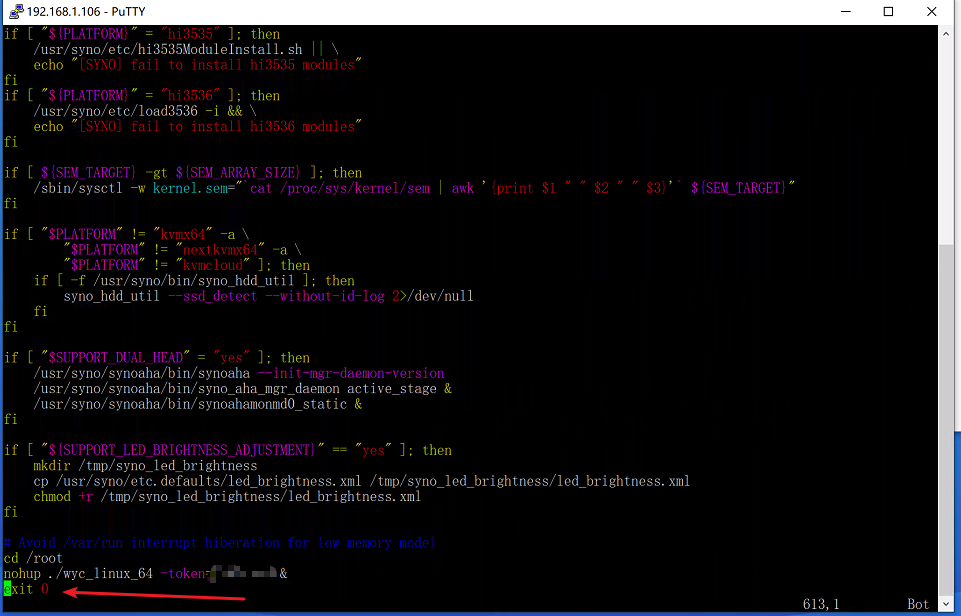Image resolution: width=961 pixels, height=616 pixels.
Task: Click the scrollbar up arrow
Action: (x=946, y=34)
